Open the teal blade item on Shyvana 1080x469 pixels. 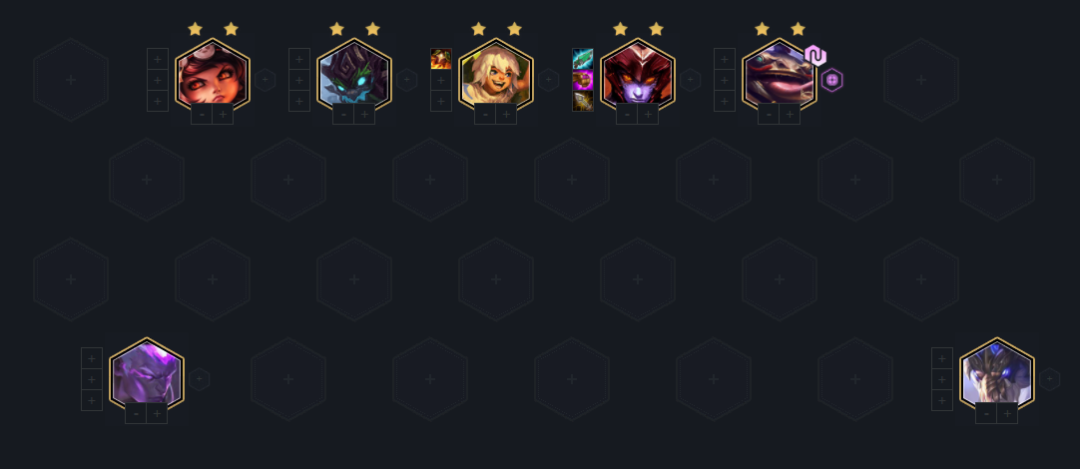583,59
